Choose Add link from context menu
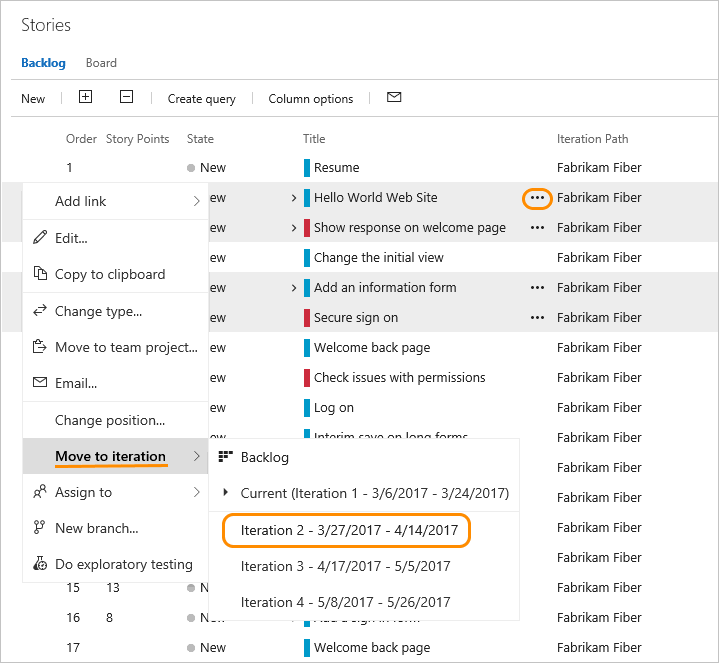 (116, 201)
